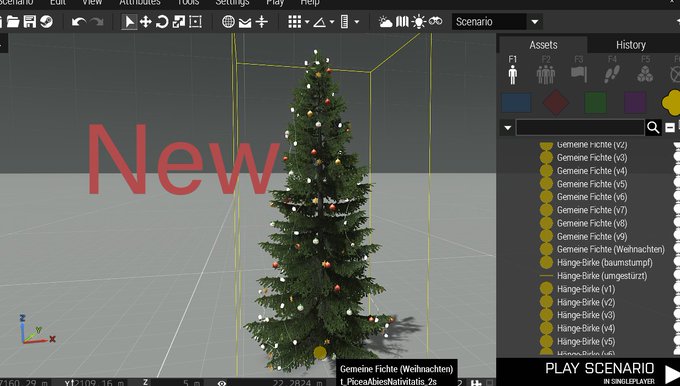Activate the Rotation widget
The height and width of the screenshot is (386, 680).
tap(162, 22)
